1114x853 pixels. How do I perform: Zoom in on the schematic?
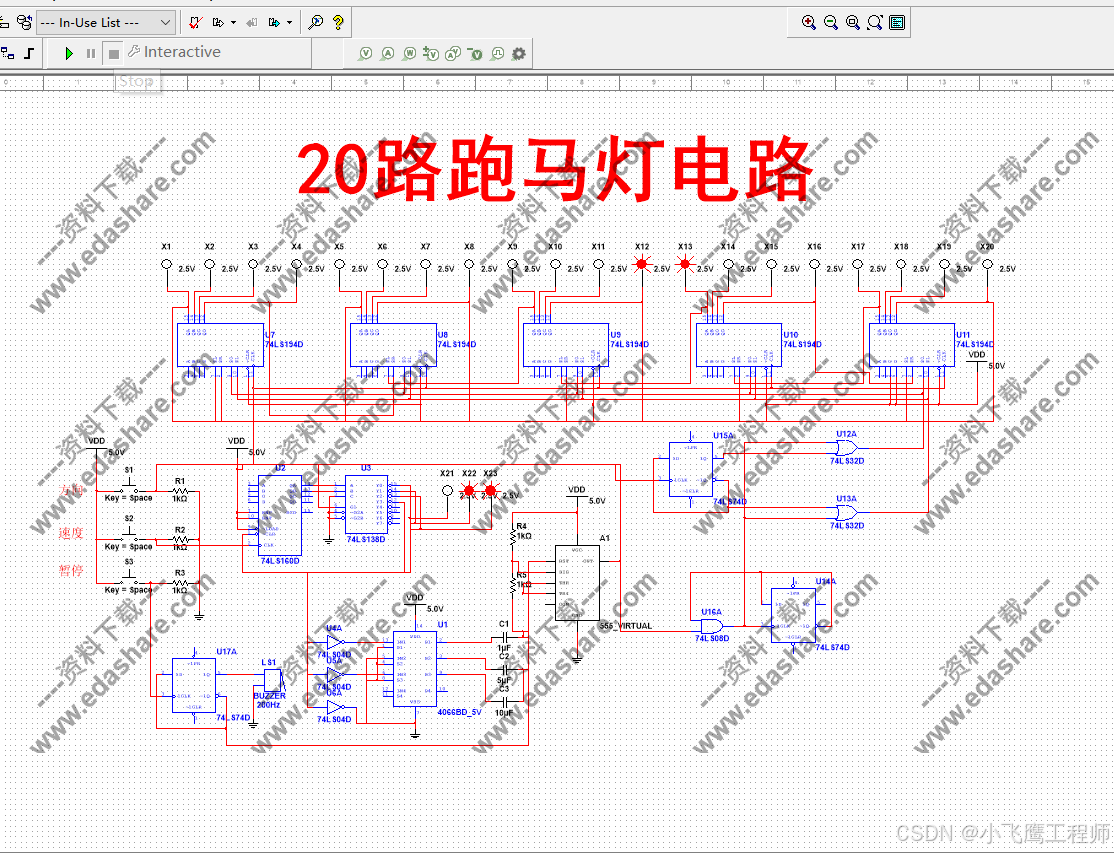point(809,23)
